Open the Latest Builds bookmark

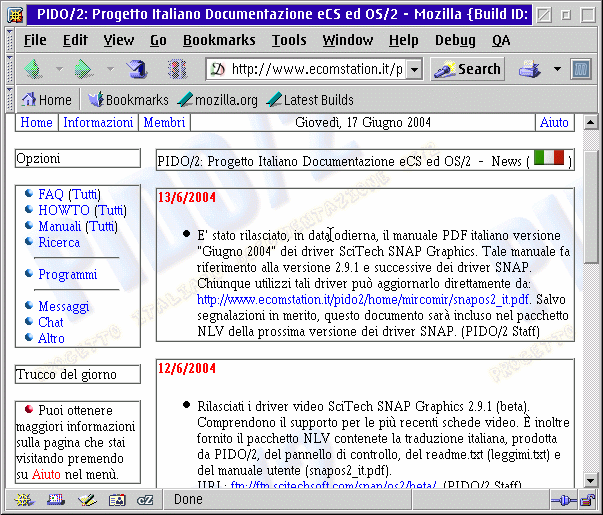pyautogui.click(x=310, y=100)
